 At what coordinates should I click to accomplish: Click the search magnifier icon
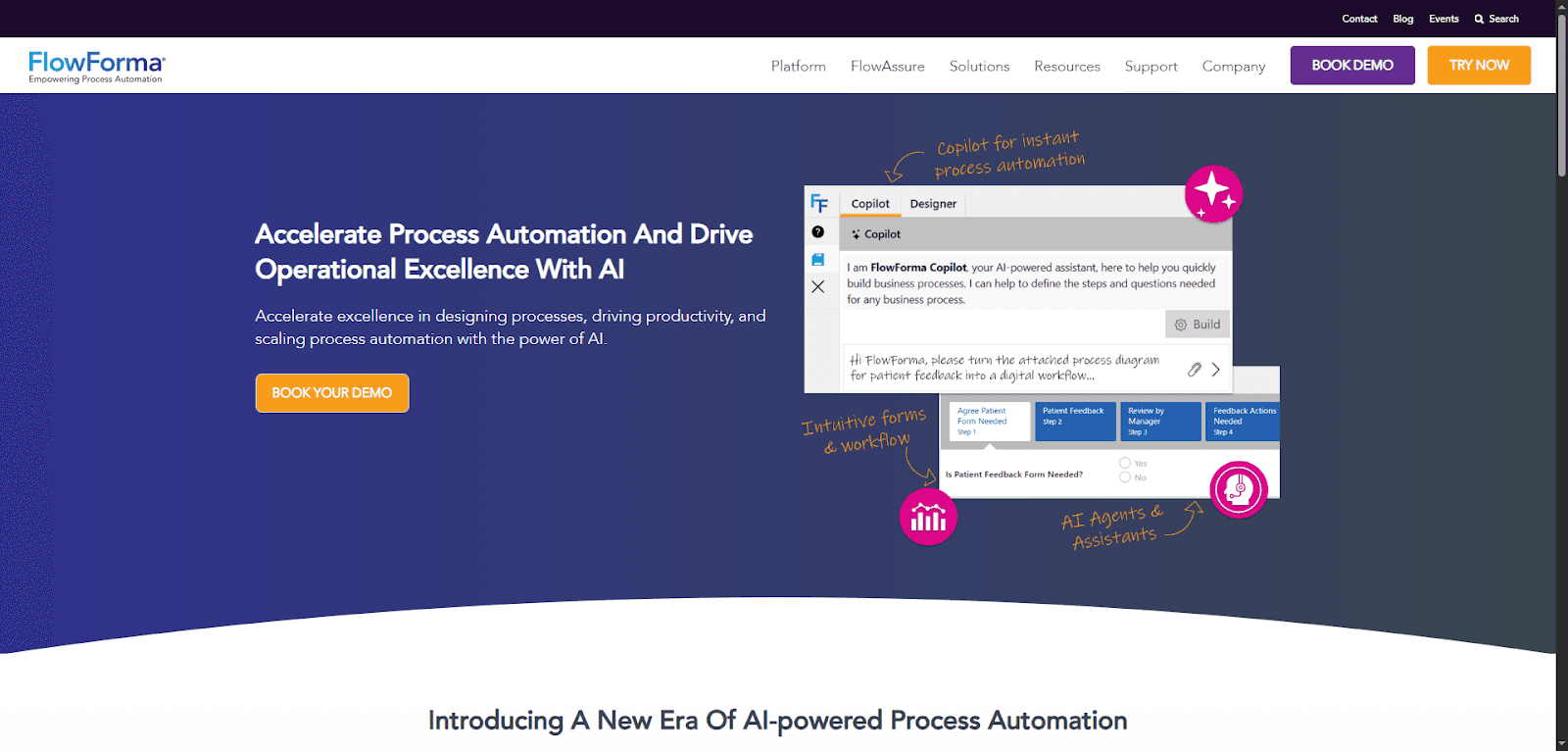[1479, 19]
